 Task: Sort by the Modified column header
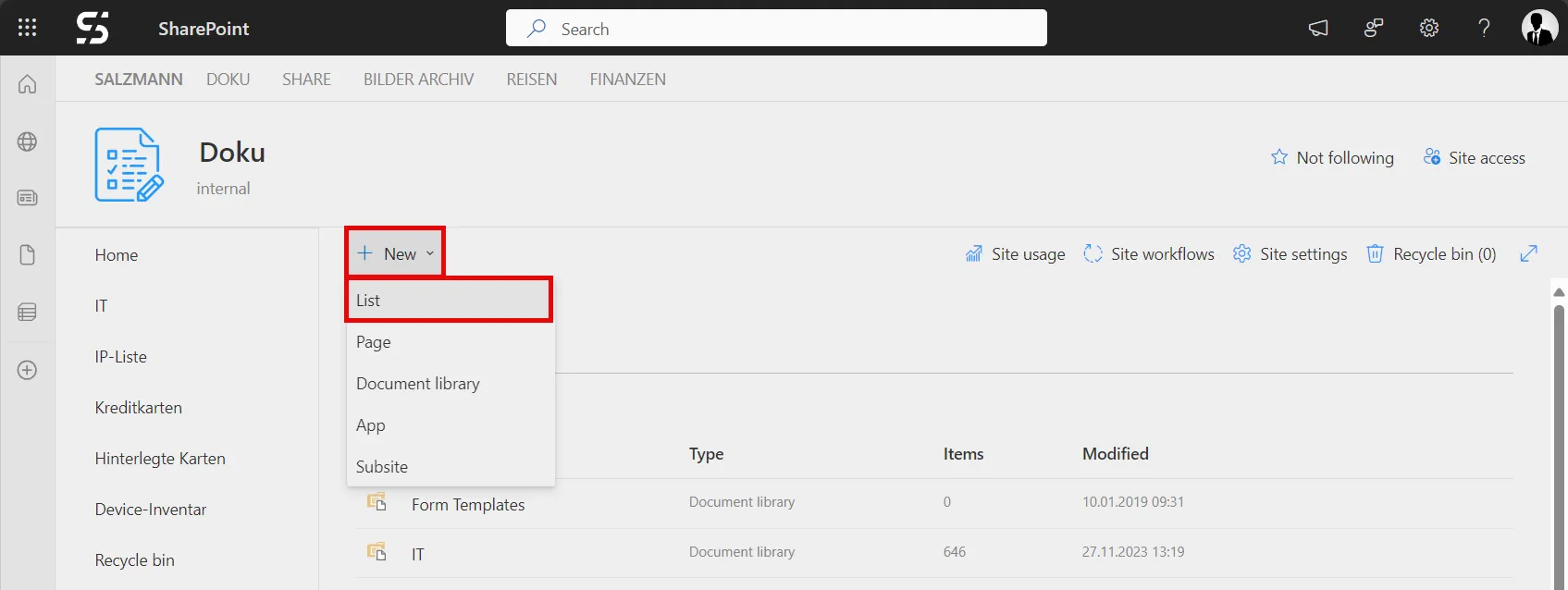point(1116,454)
